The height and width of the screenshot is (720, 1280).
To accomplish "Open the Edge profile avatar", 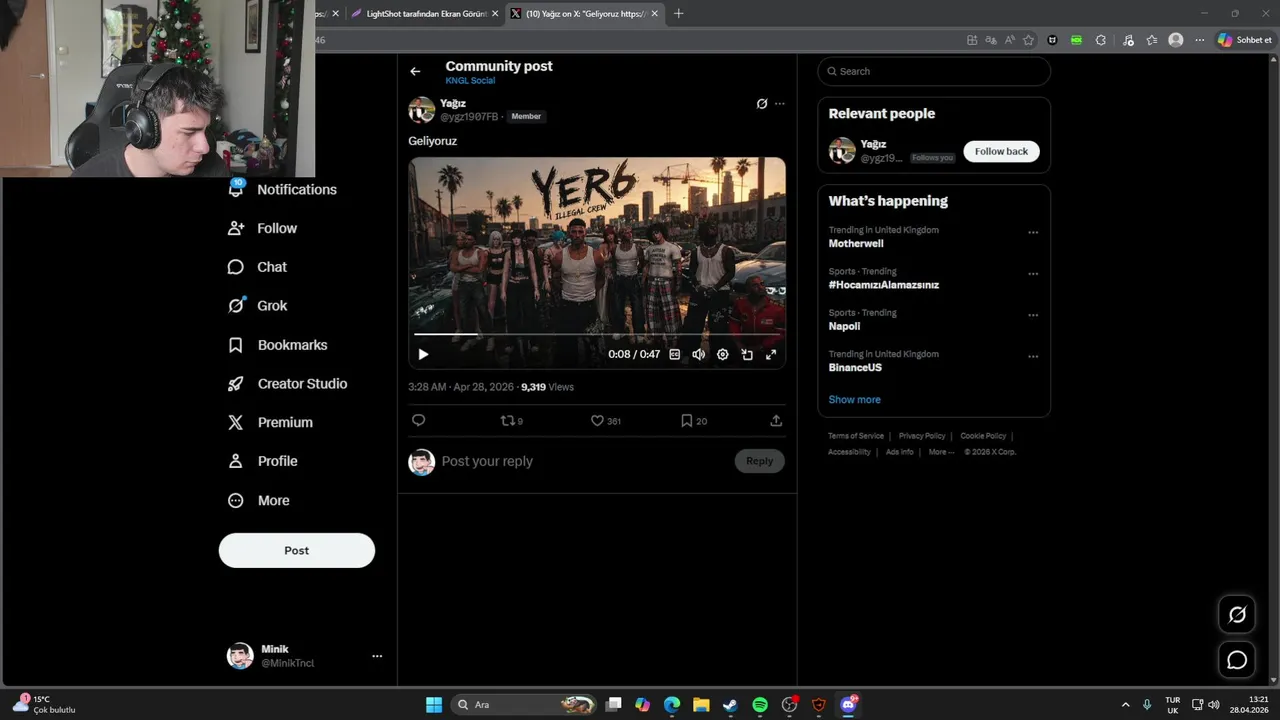I will 1176,40.
